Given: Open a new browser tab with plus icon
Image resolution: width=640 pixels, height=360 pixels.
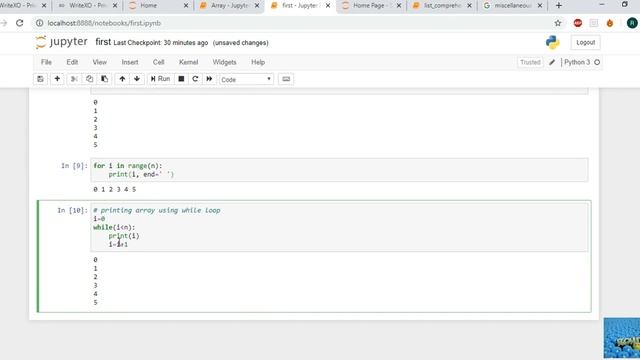Looking at the screenshot, I should (x=558, y=5).
